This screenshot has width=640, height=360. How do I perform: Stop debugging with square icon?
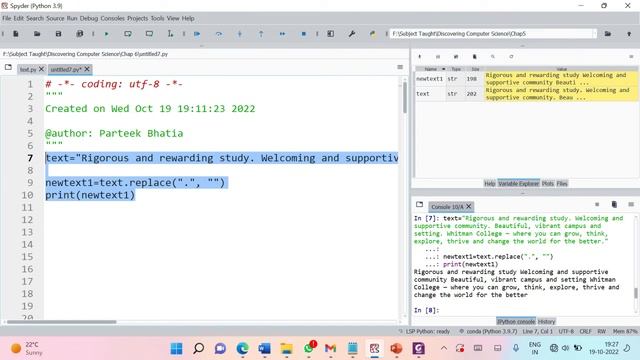303,34
